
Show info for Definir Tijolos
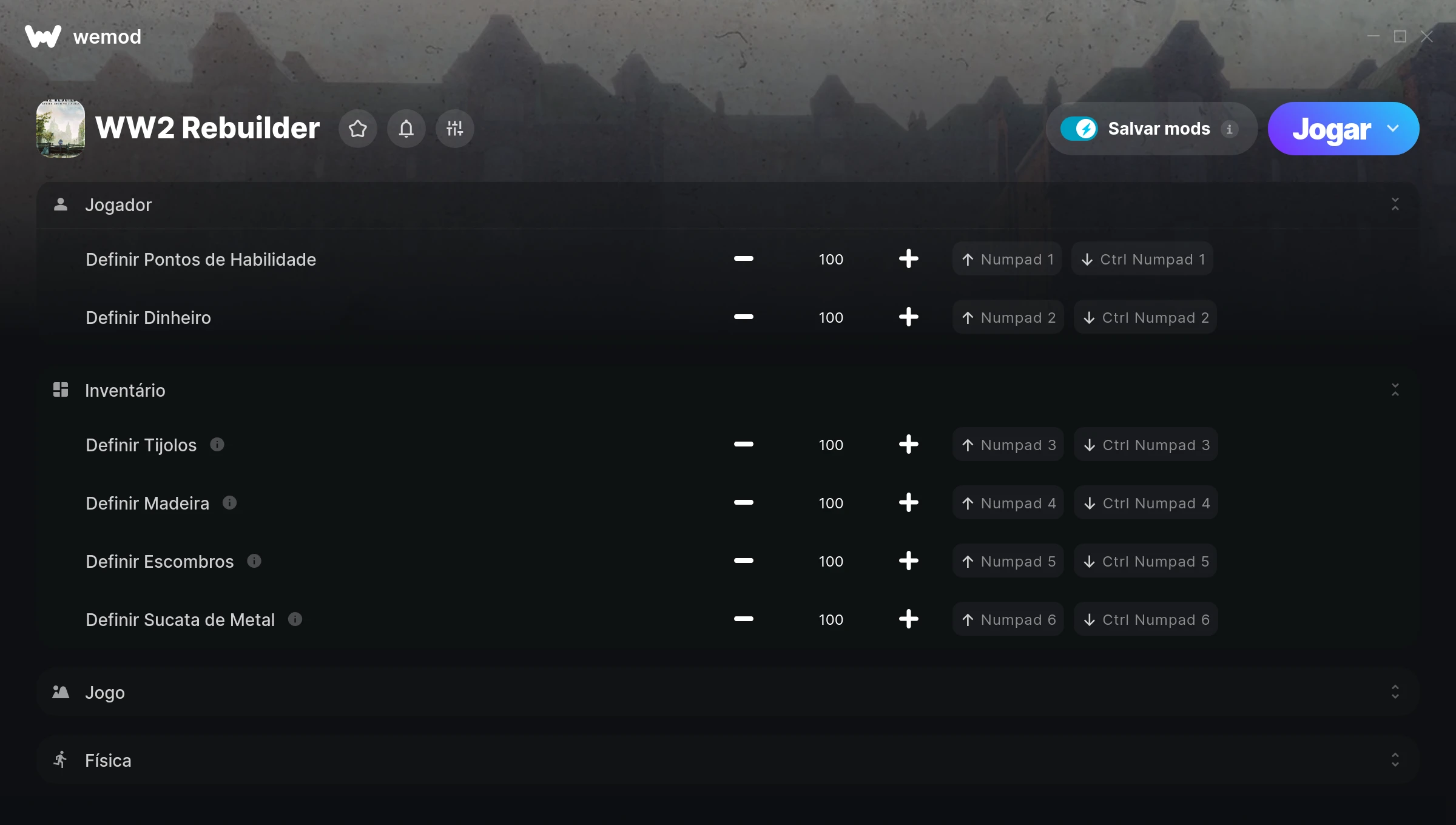click(x=217, y=445)
